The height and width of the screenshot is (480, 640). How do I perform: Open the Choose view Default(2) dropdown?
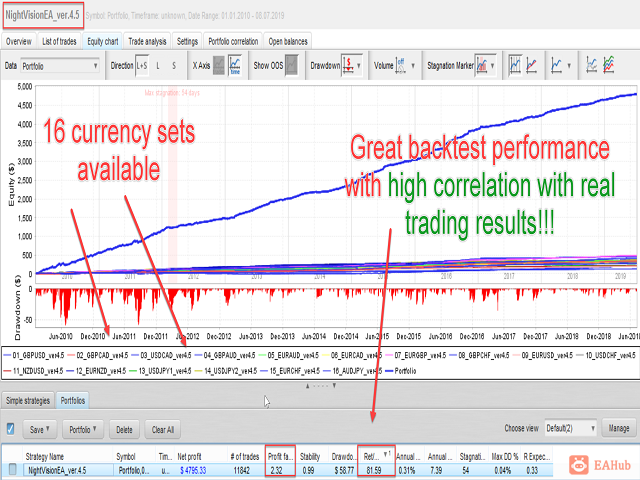tap(571, 429)
